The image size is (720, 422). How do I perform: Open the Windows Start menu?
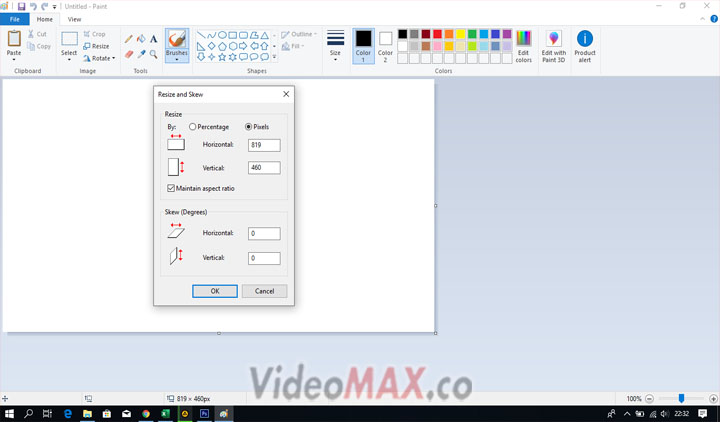click(x=9, y=414)
